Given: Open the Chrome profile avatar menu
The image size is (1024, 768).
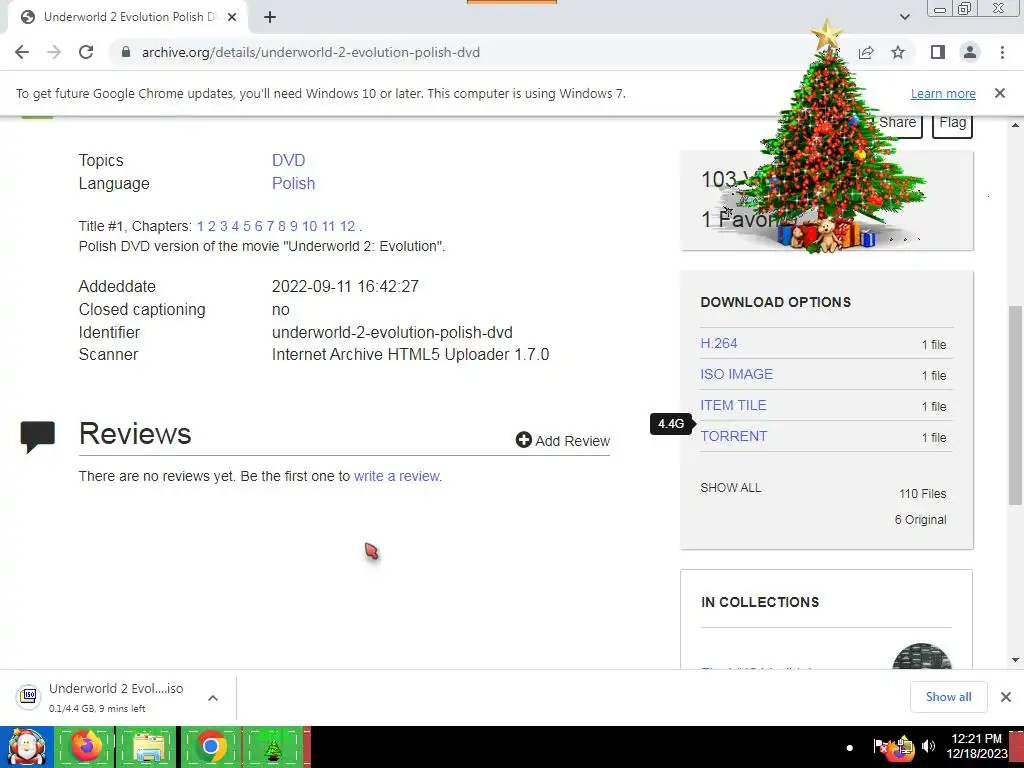Looking at the screenshot, I should tap(970, 52).
